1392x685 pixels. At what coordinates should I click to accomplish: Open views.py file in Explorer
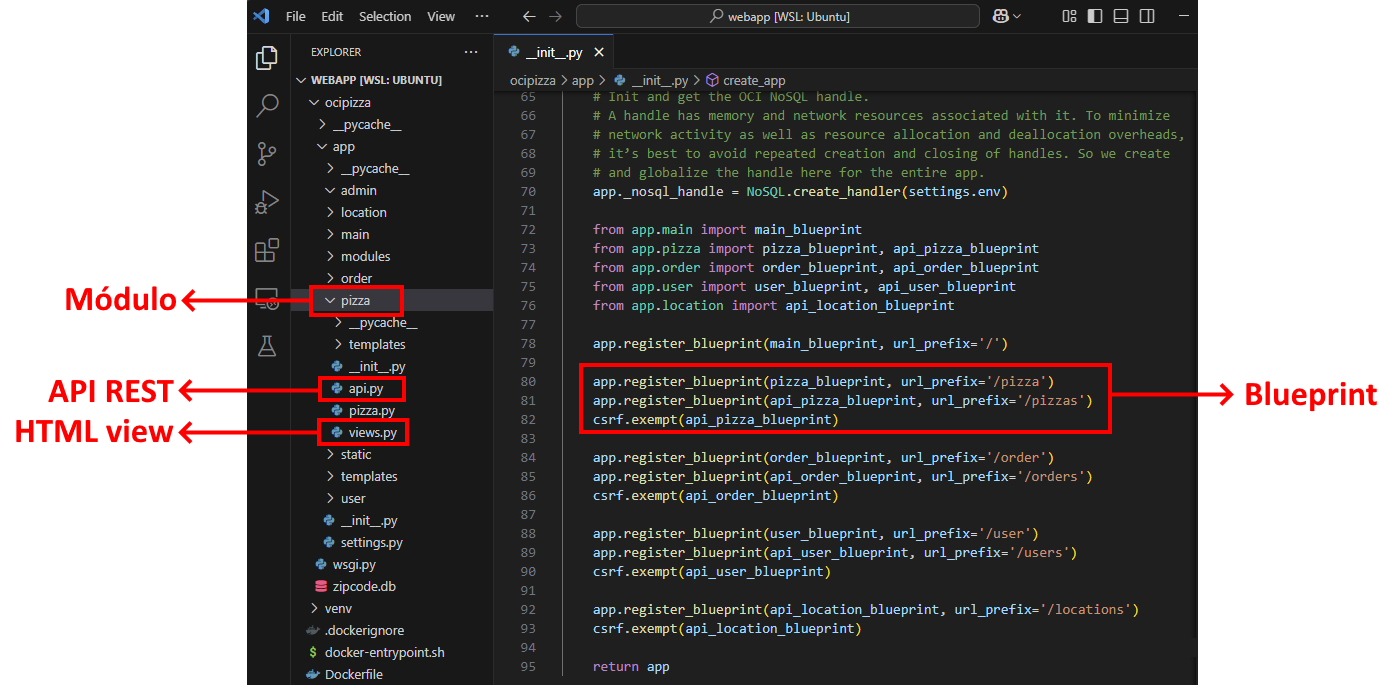click(x=372, y=432)
